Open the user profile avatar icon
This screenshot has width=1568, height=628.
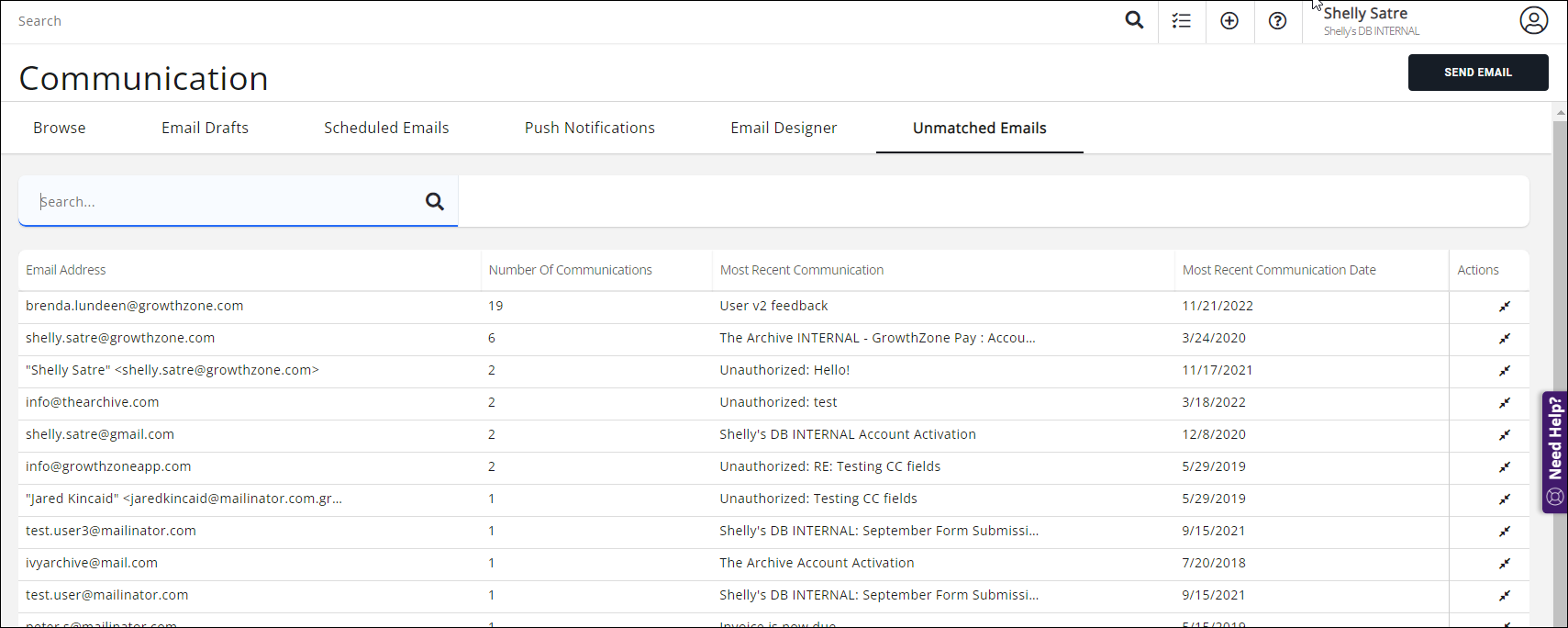(1533, 20)
